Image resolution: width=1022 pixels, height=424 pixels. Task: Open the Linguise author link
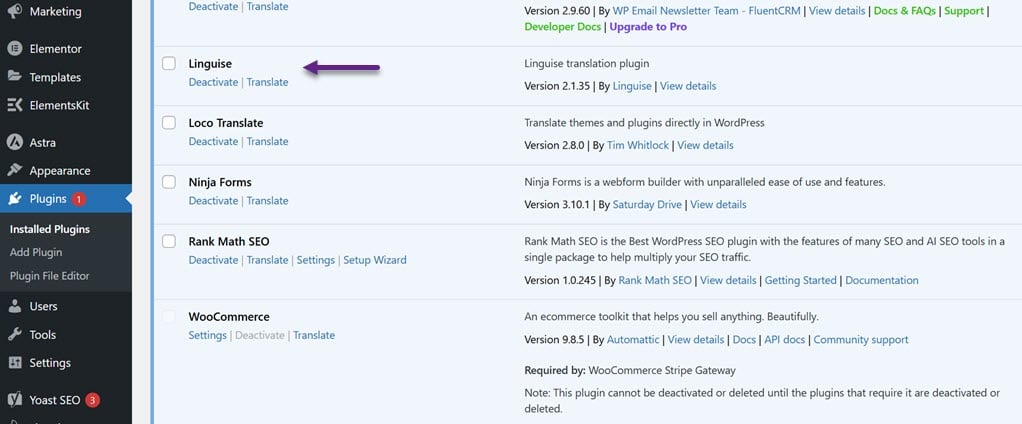pos(632,86)
